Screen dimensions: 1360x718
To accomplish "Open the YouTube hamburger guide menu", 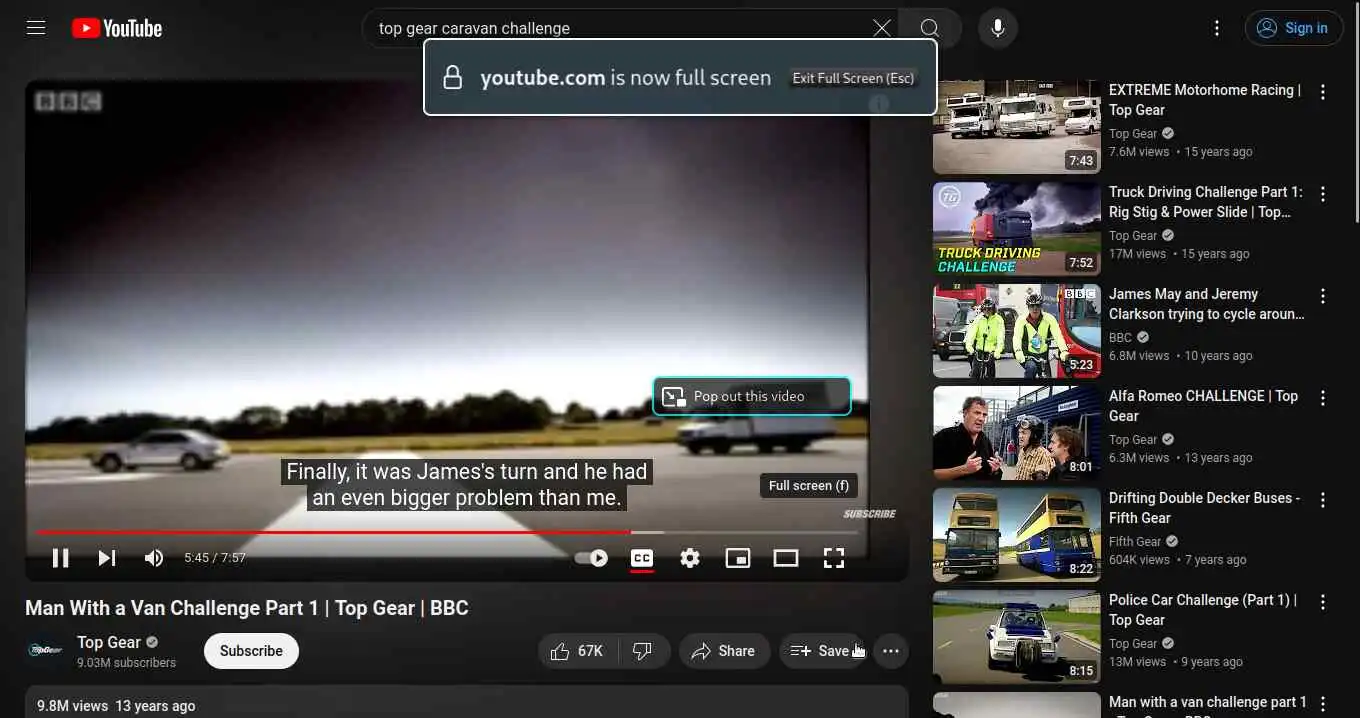I will pos(36,28).
